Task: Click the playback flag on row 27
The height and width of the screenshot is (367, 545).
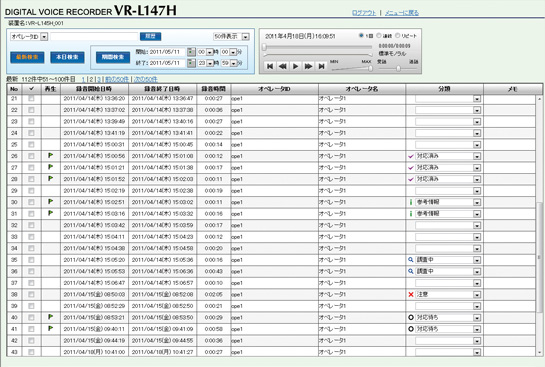Action: [x=51, y=167]
